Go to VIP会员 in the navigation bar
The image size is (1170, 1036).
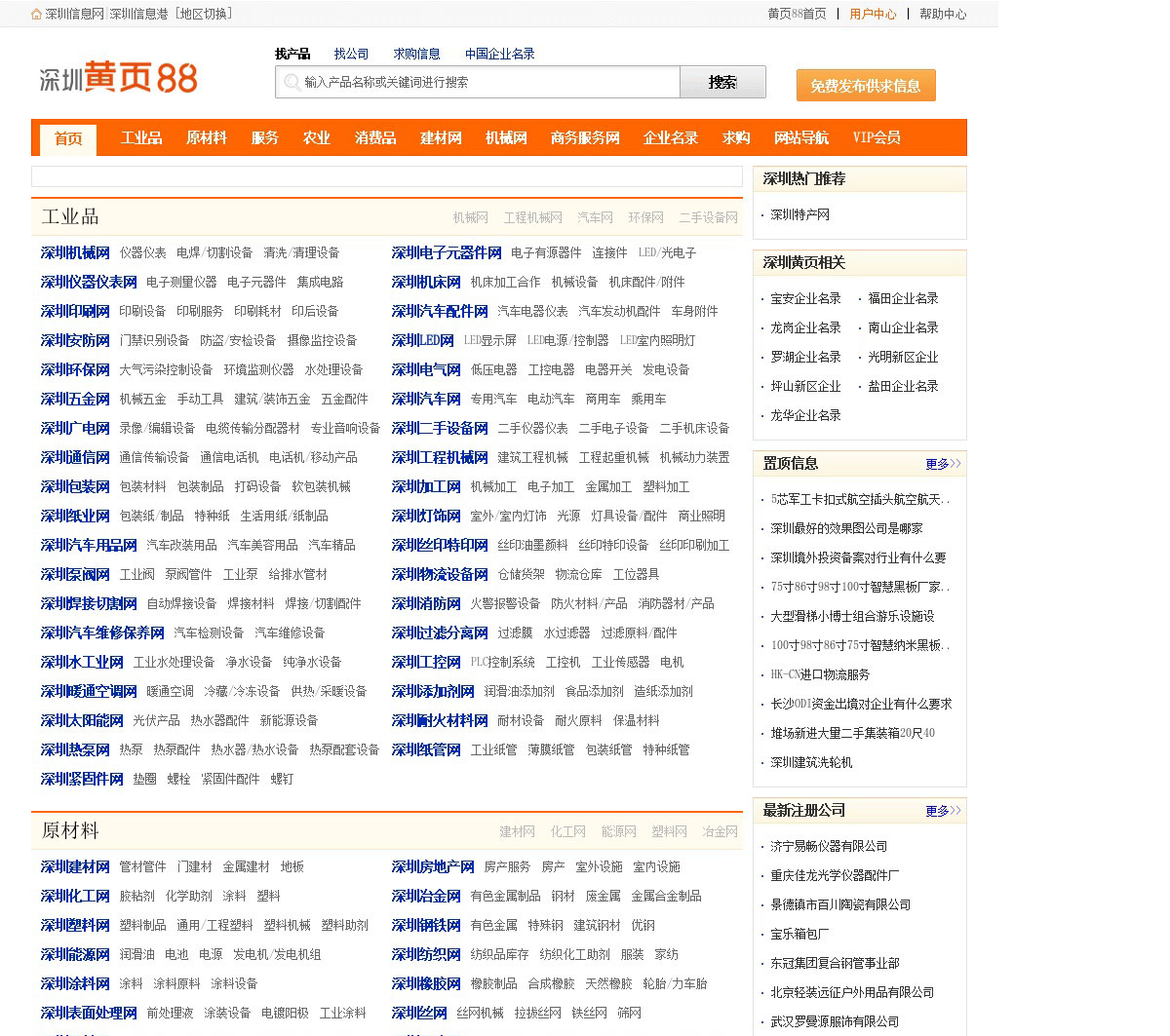[877, 138]
